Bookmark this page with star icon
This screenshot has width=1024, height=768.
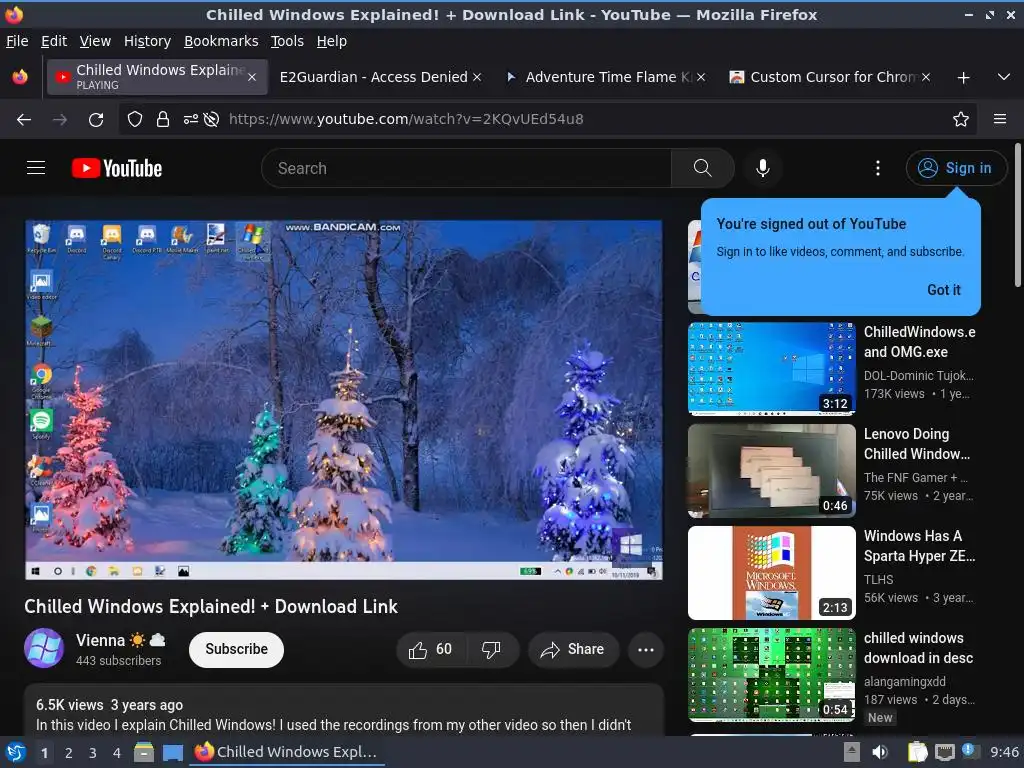tap(960, 119)
